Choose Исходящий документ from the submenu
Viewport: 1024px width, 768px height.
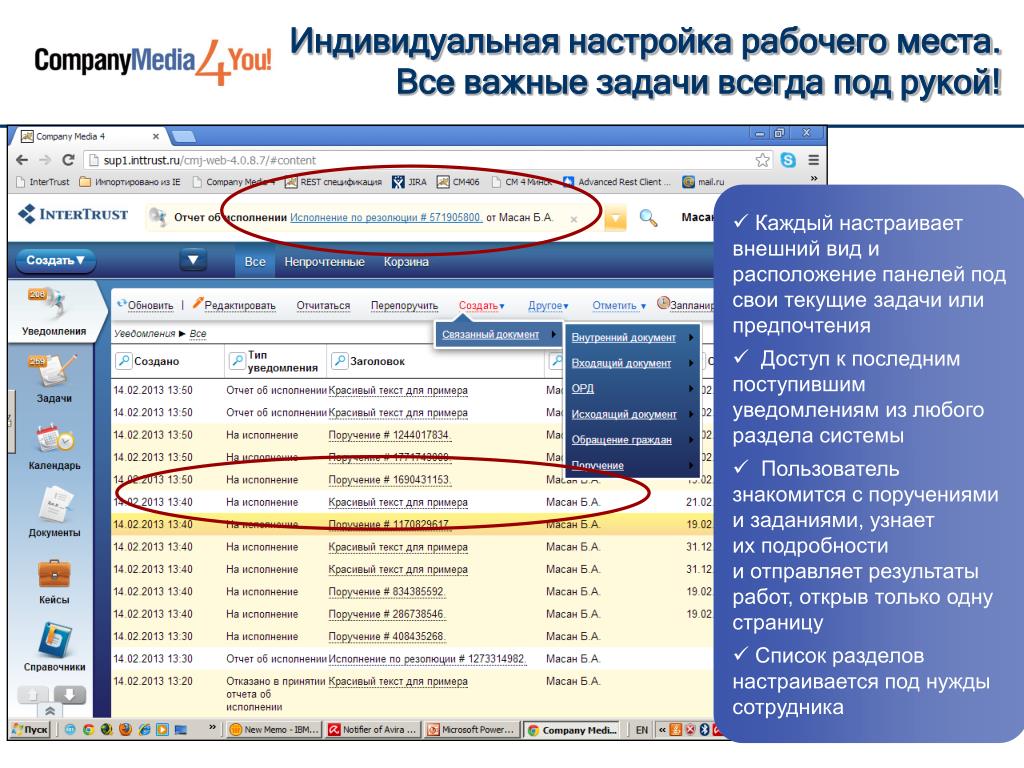tap(632, 414)
